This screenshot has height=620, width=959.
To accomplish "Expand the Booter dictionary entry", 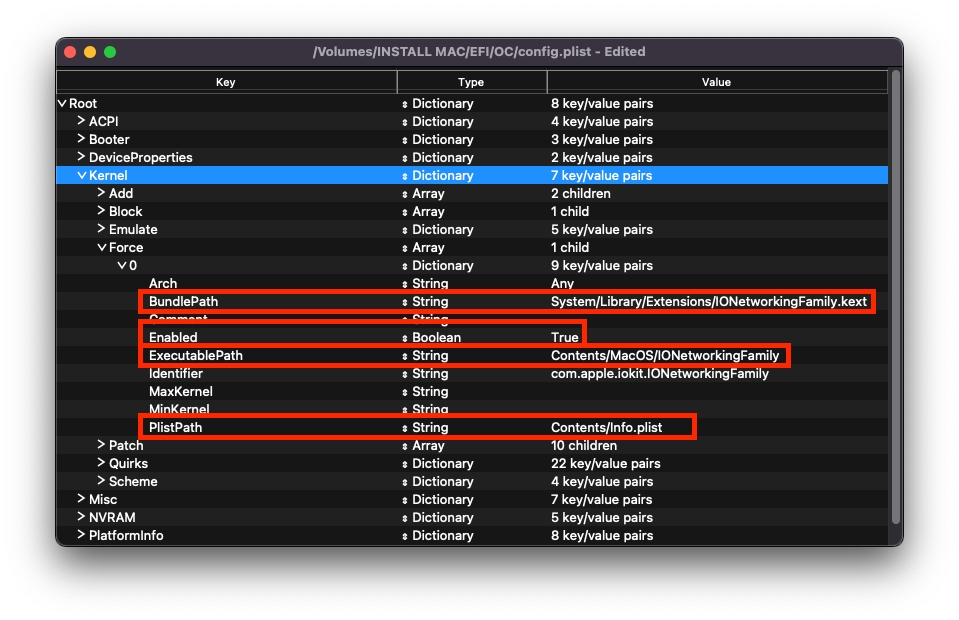I will pyautogui.click(x=82, y=140).
